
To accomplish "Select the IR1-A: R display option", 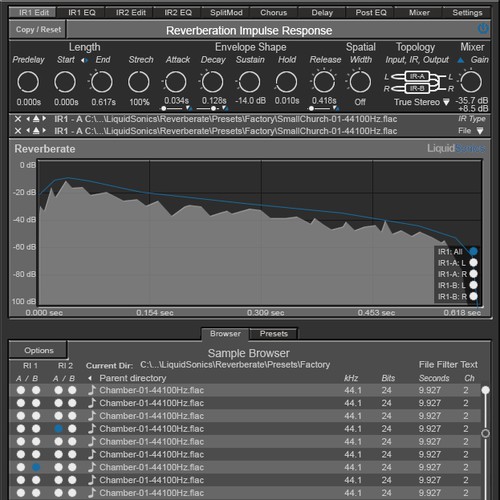I will 473,274.
